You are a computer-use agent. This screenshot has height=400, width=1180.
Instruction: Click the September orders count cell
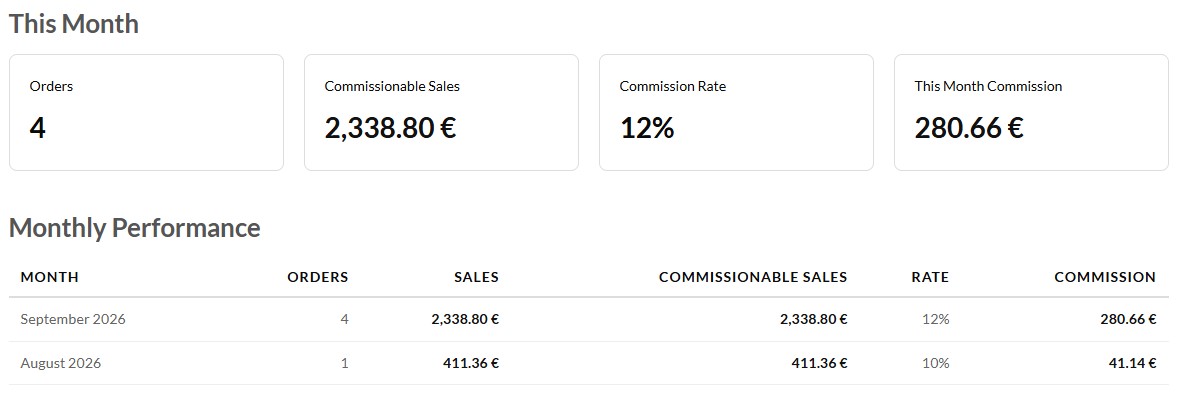pos(345,320)
